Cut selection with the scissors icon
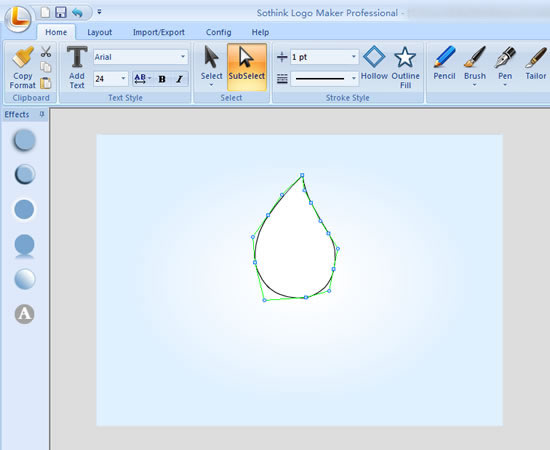The height and width of the screenshot is (450, 550). pos(46,52)
